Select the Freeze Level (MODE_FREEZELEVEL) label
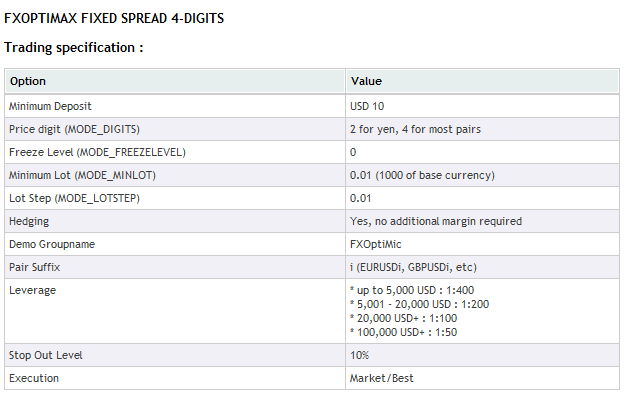Viewport: 625px width, 399px height. (97, 152)
